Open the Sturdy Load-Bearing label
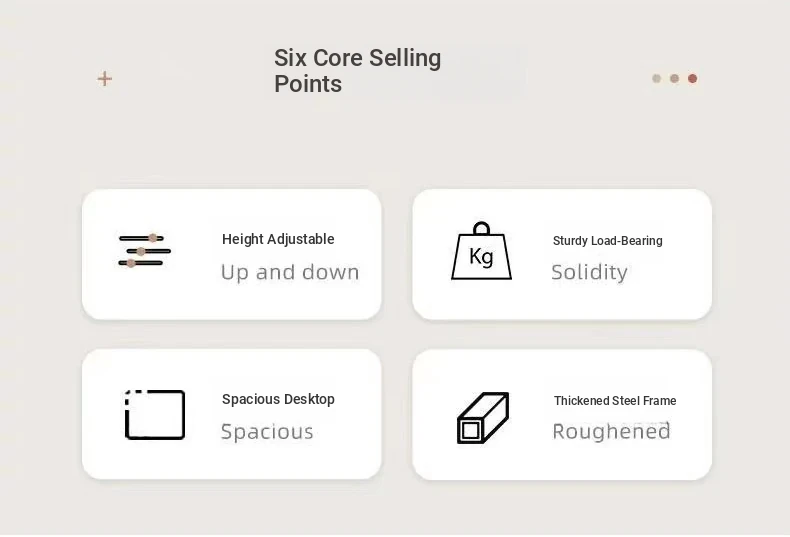Screen dimensions: 790x537 tap(608, 241)
